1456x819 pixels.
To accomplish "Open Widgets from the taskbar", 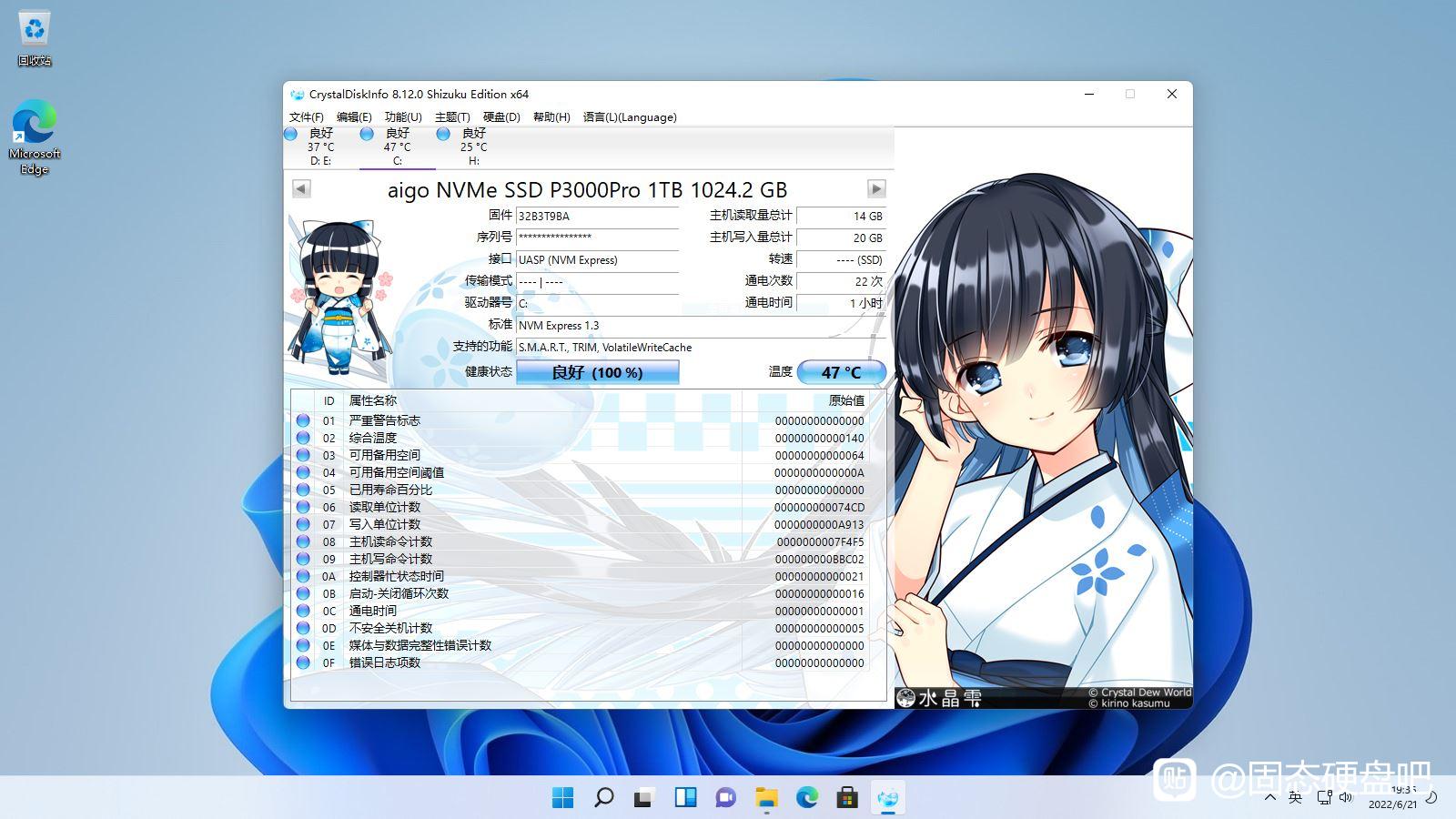I will click(685, 798).
